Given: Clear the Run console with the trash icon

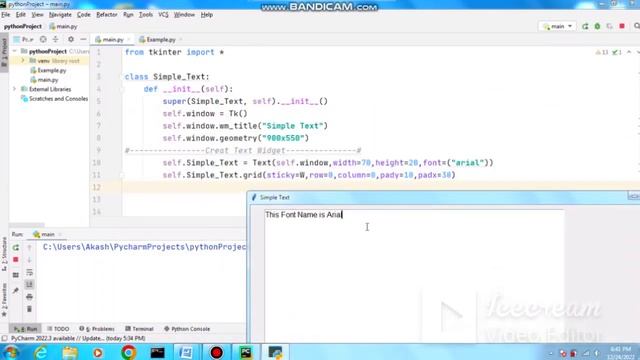Looking at the screenshot, I should coord(29,309).
